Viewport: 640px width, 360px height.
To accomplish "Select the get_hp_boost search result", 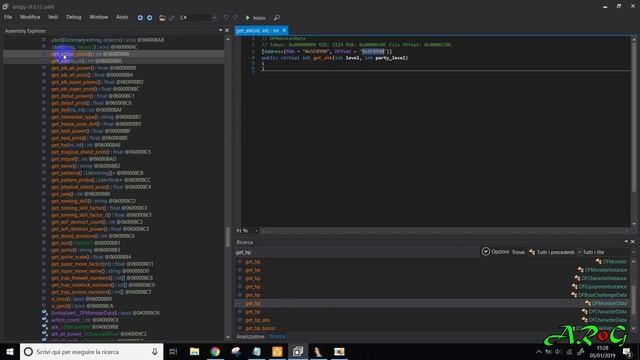I will (x=260, y=328).
